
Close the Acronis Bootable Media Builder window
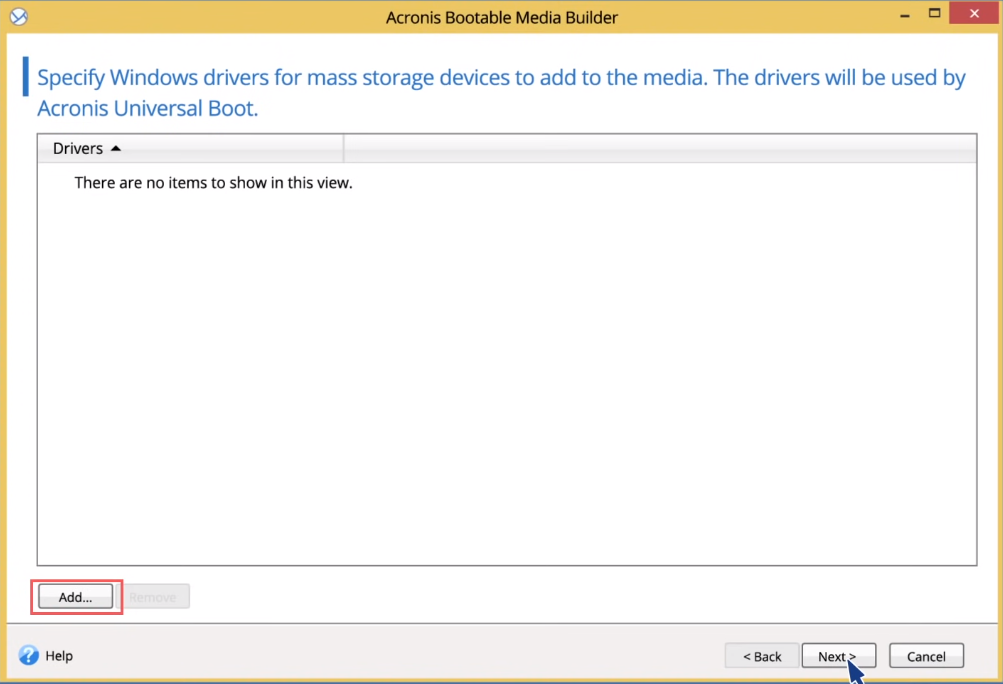pyautogui.click(x=974, y=13)
